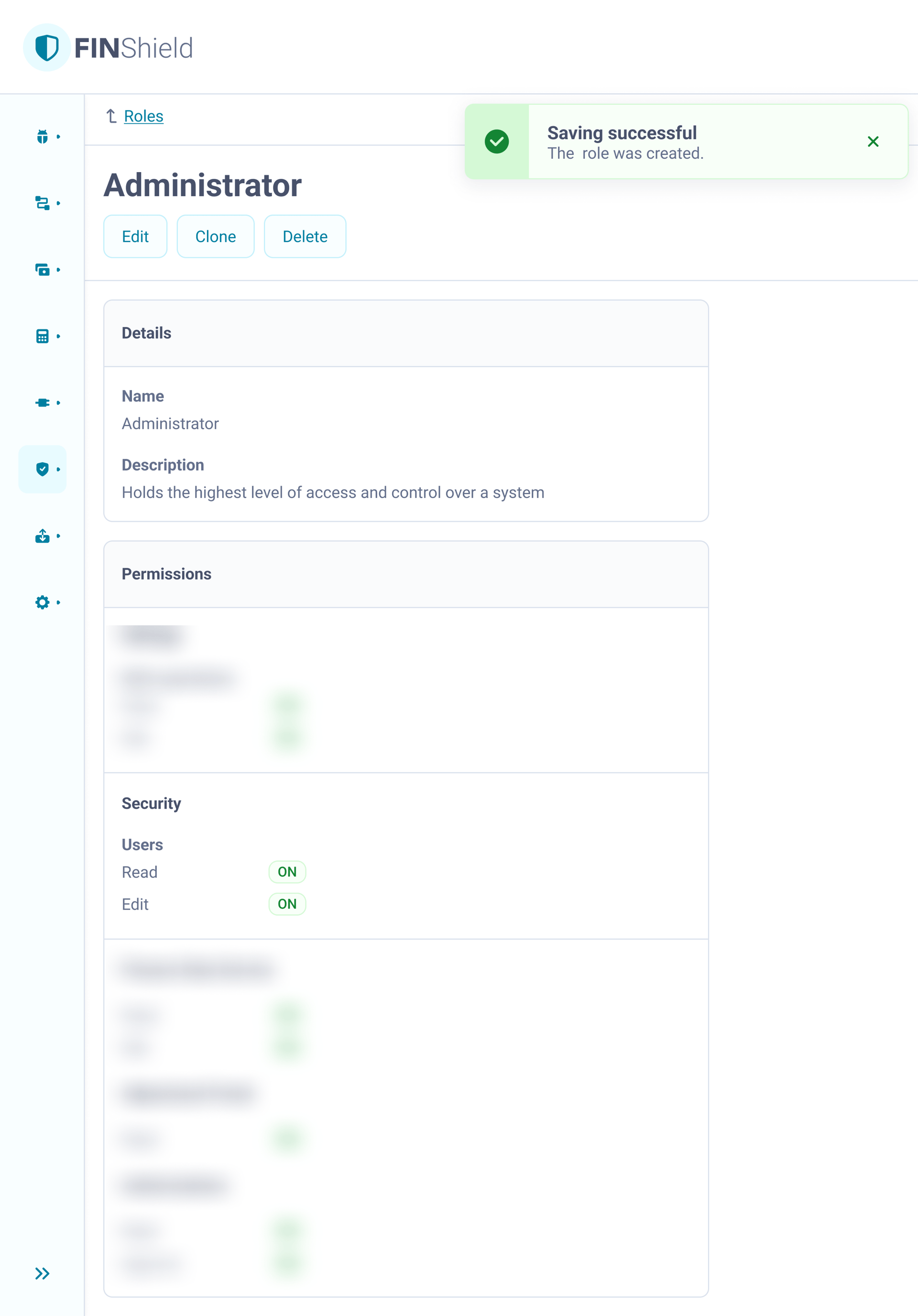Open the settings gear sidebar icon

pos(43,603)
